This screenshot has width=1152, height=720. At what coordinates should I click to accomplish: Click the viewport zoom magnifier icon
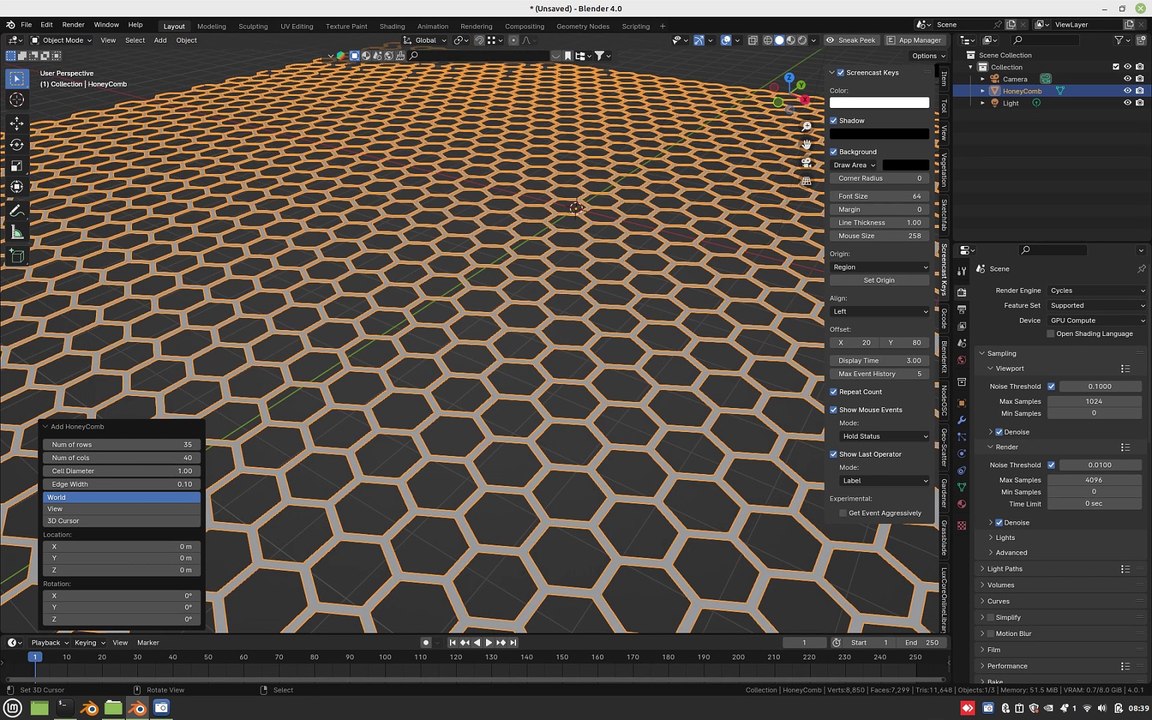click(x=806, y=127)
